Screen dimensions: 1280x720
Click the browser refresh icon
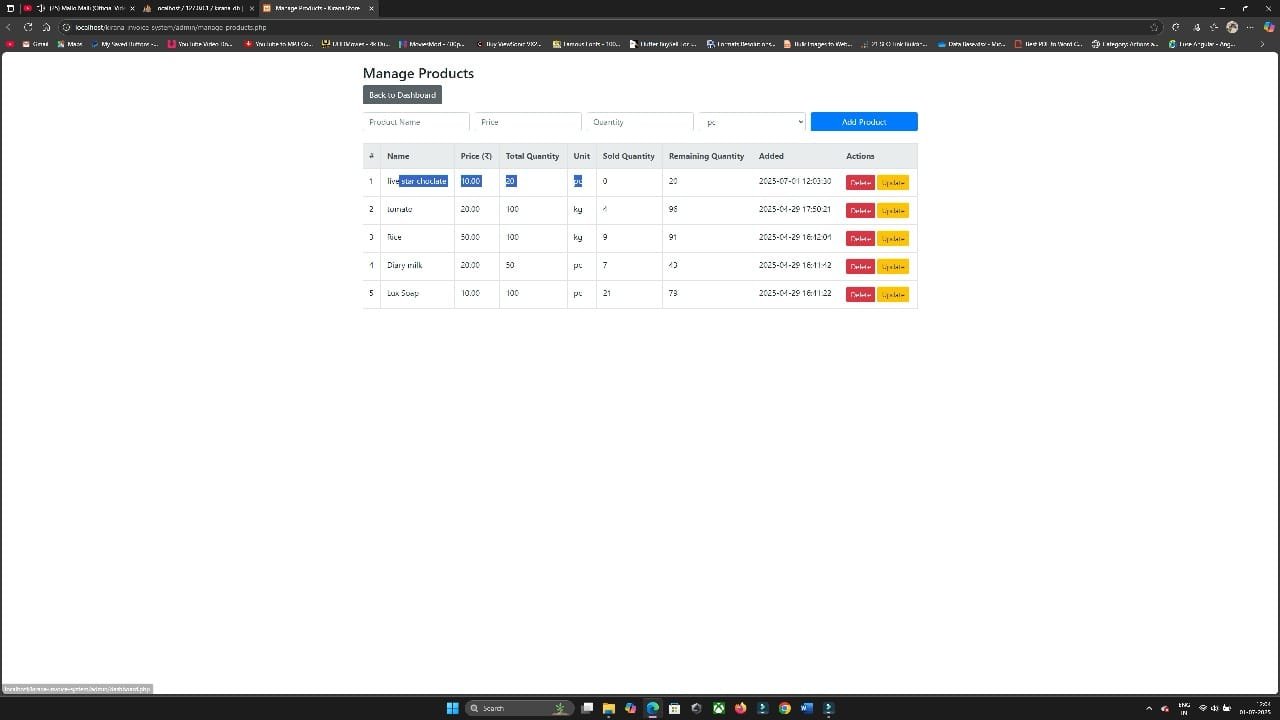coord(28,27)
